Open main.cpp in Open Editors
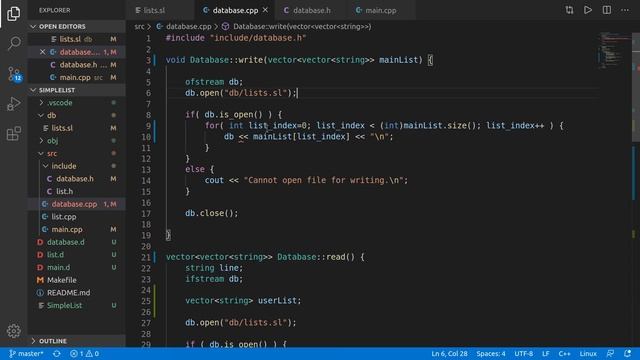Viewport: 640px width, 360px height. [76, 77]
